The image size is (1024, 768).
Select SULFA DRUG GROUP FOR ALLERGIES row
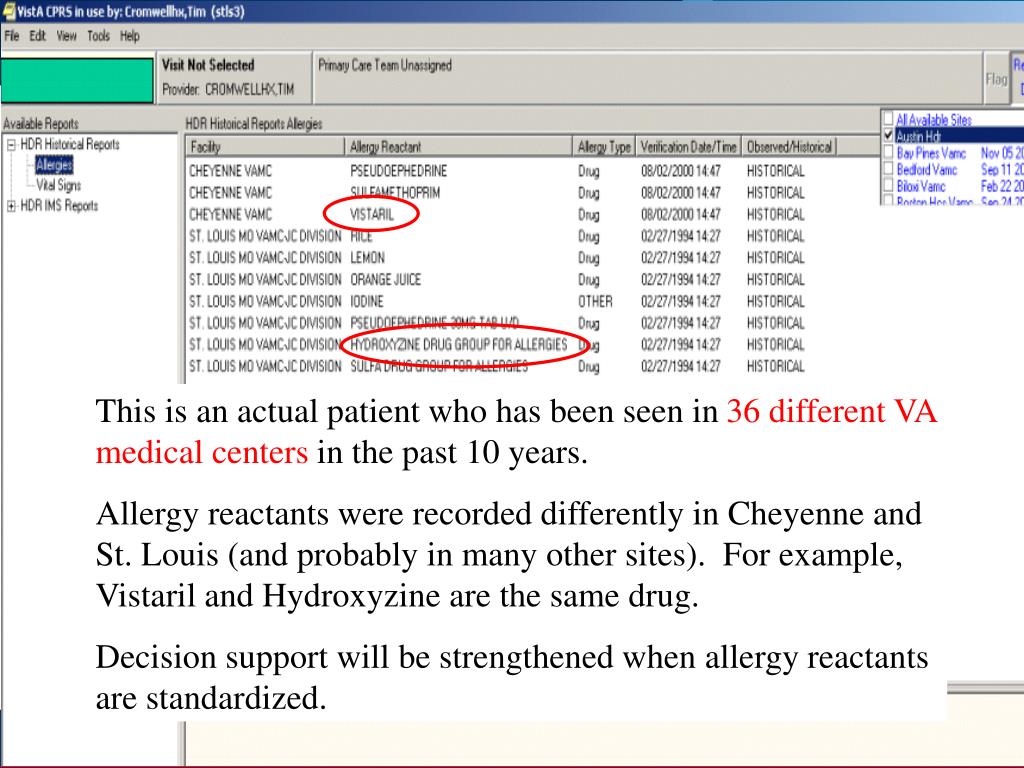click(498, 366)
